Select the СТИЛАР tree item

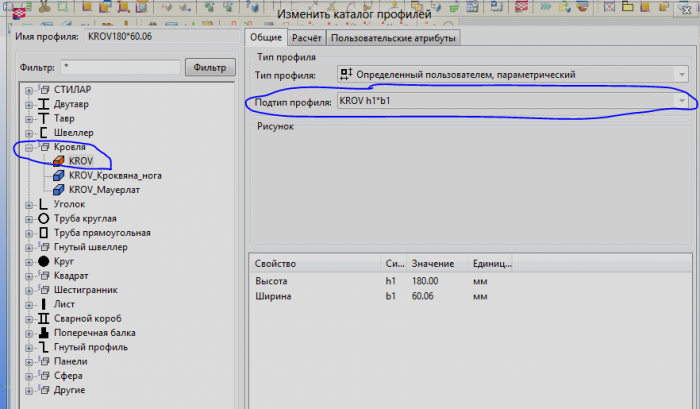pyautogui.click(x=72, y=90)
